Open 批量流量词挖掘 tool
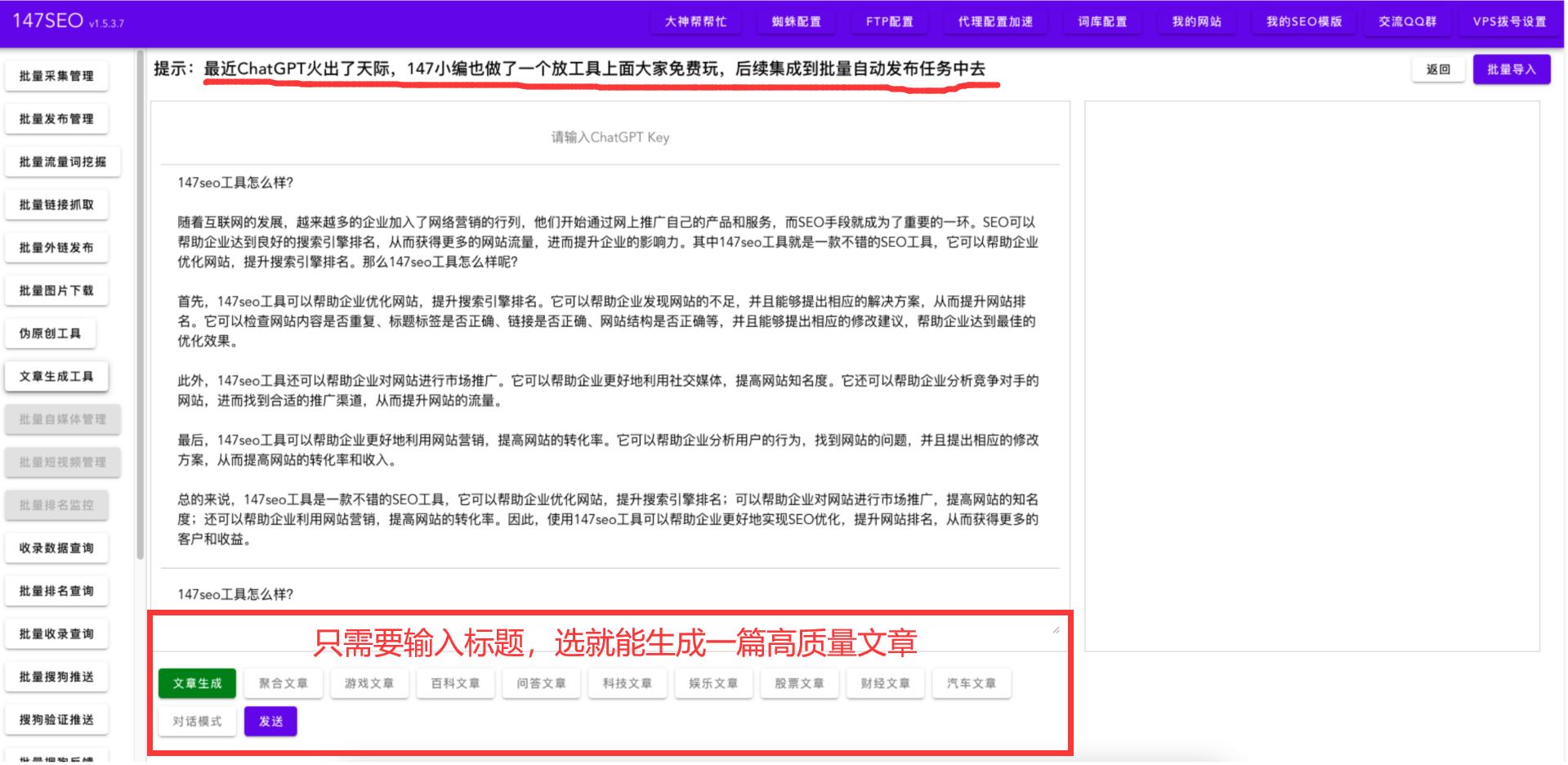This screenshot has width=1568, height=765. point(60,161)
